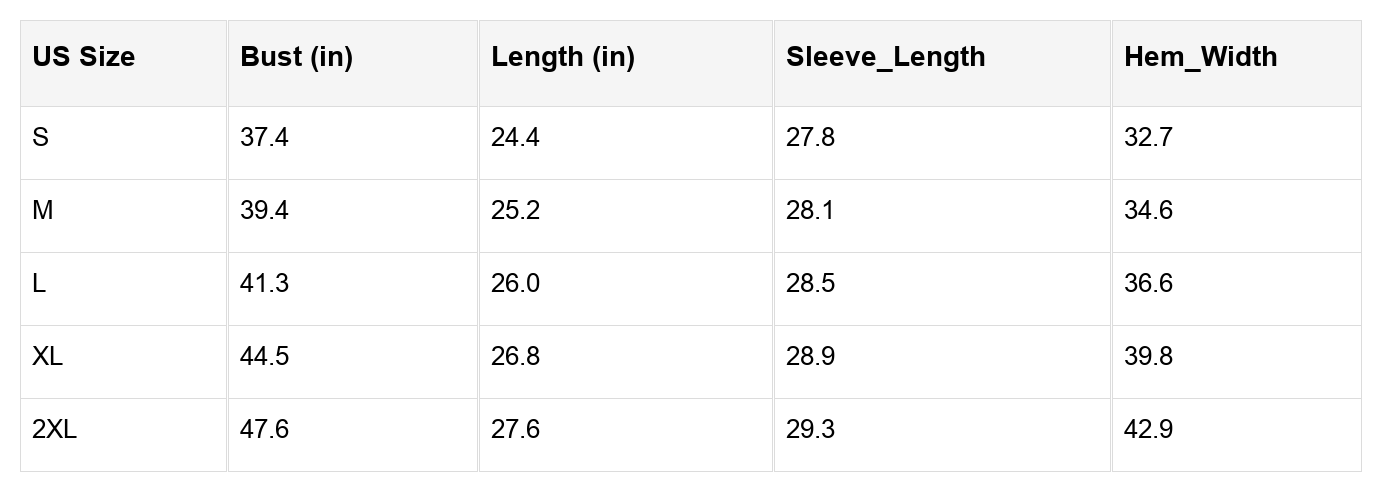Select hem width 39.8 cell
Viewport: 1381px width, 491px height.
tap(1148, 356)
